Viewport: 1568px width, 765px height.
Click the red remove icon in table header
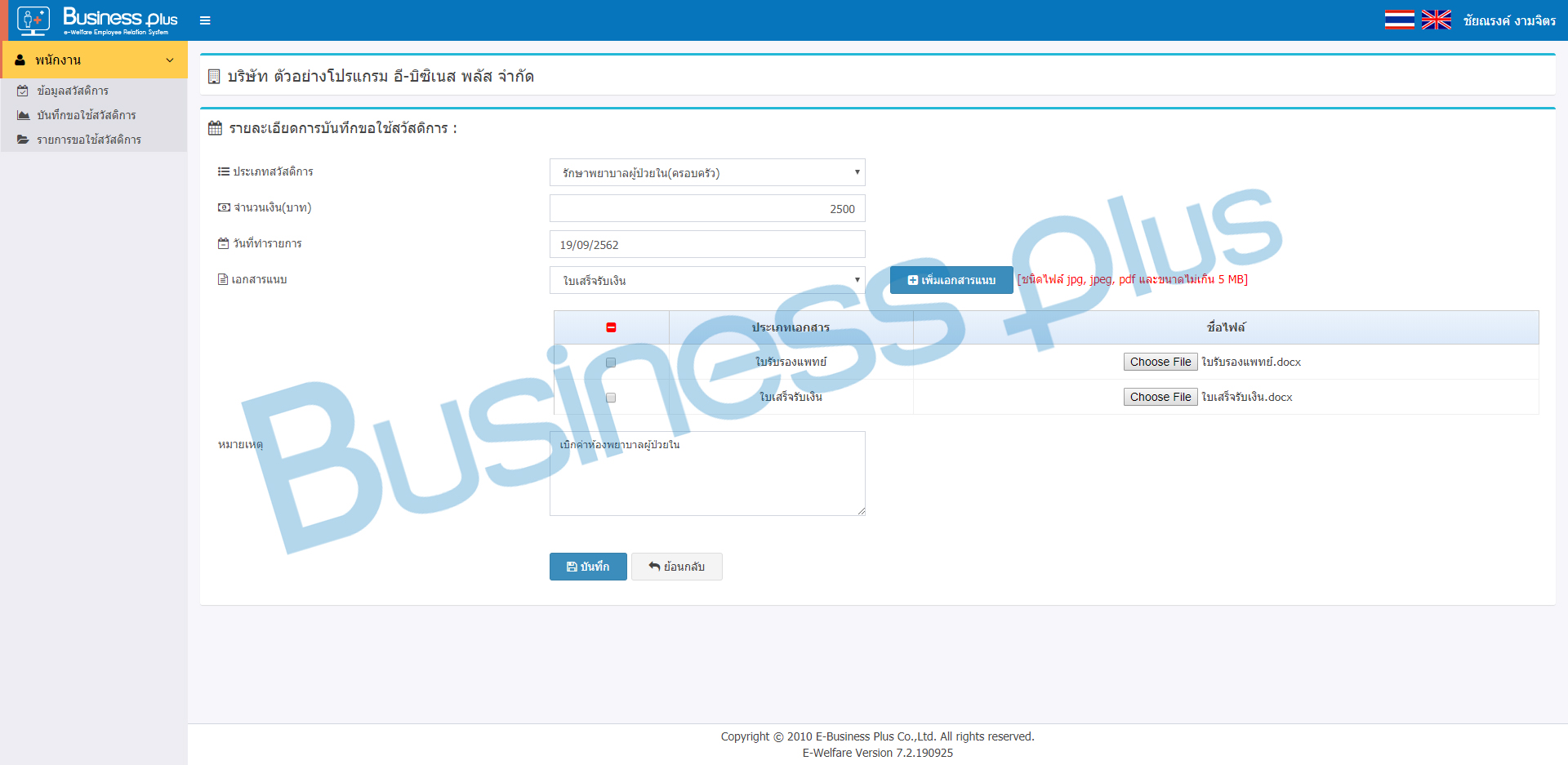[611, 327]
